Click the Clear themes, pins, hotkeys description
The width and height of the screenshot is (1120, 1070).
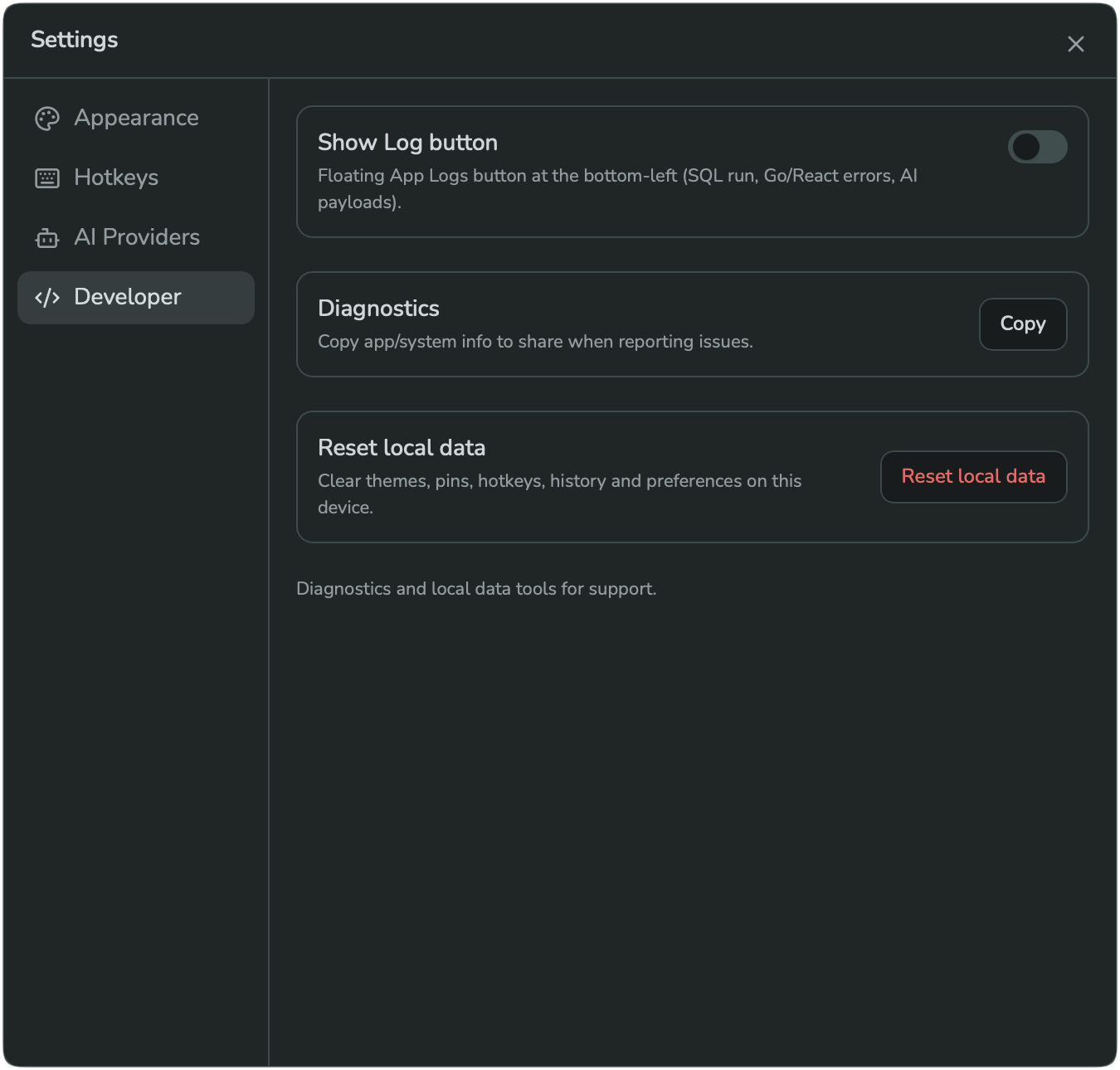559,494
